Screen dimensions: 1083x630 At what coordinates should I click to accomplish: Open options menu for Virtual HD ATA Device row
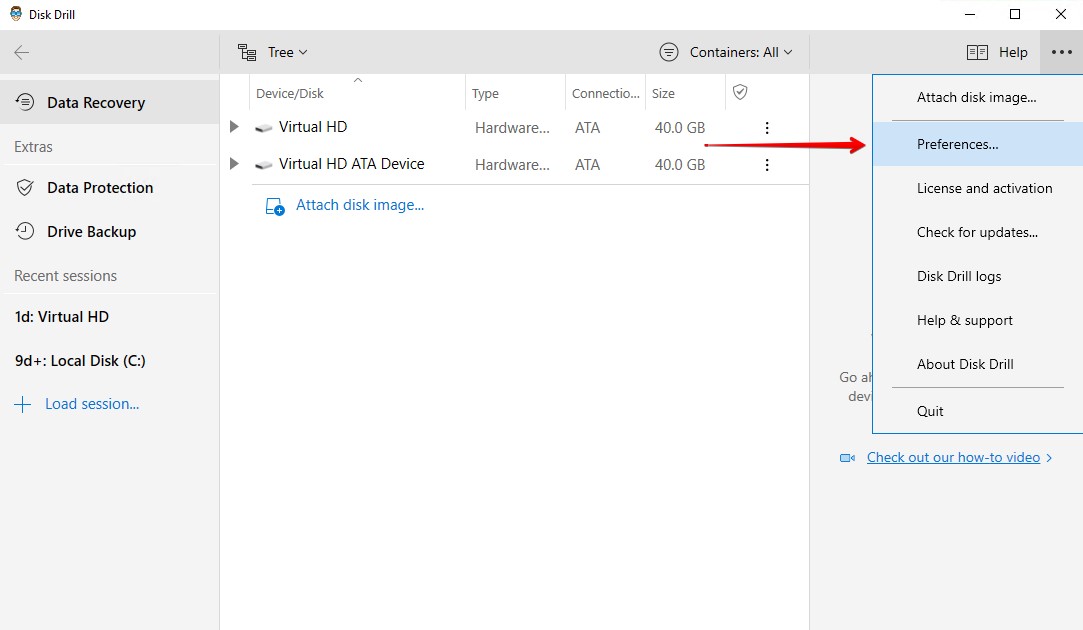coord(767,165)
